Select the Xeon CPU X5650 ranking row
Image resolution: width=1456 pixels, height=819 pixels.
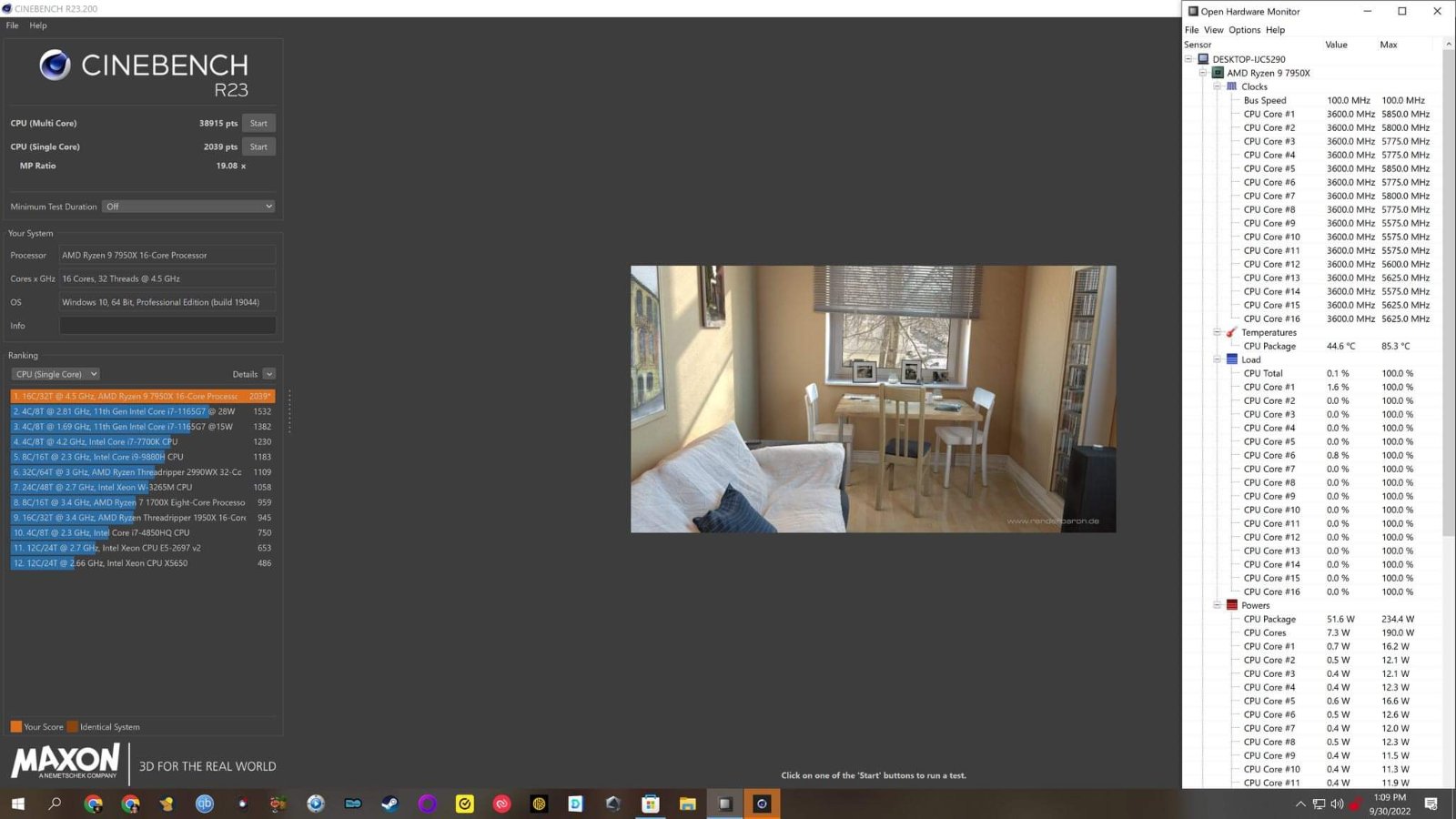pos(143,563)
